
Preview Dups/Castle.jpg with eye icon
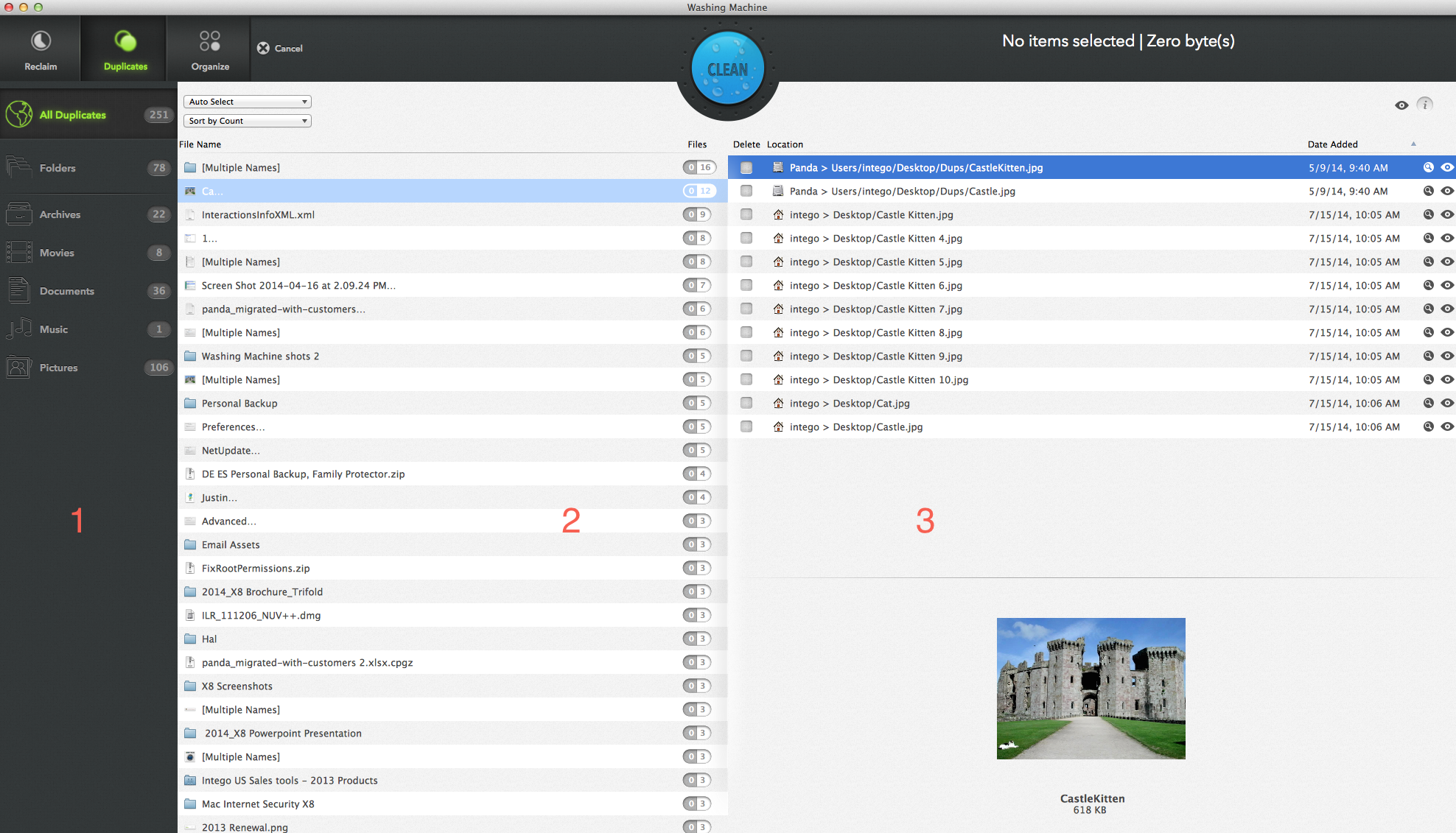click(1447, 191)
